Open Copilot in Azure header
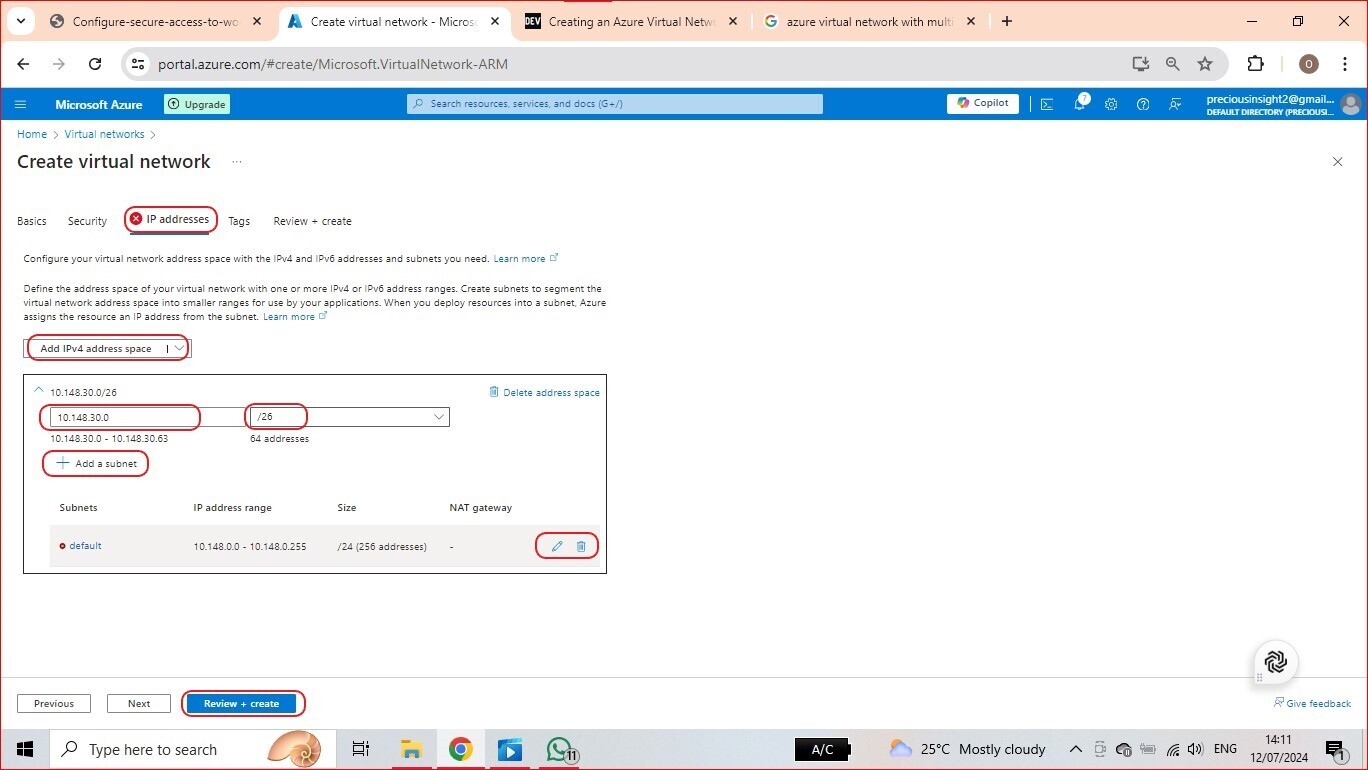 [983, 103]
